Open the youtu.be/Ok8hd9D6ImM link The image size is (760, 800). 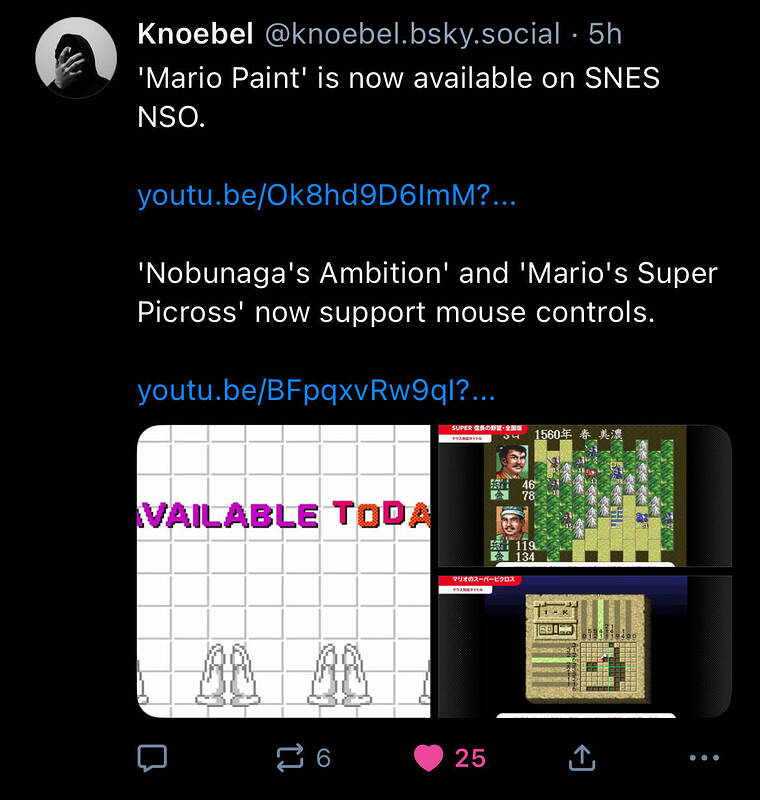tap(326, 196)
